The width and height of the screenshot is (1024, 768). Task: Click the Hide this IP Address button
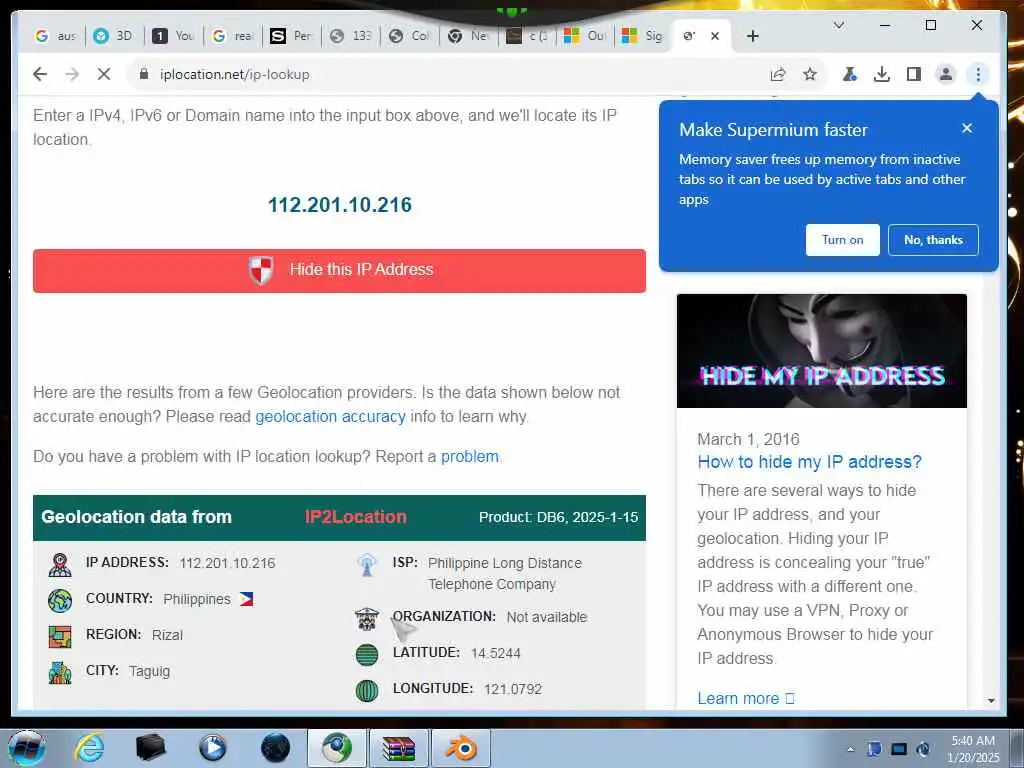tap(340, 270)
